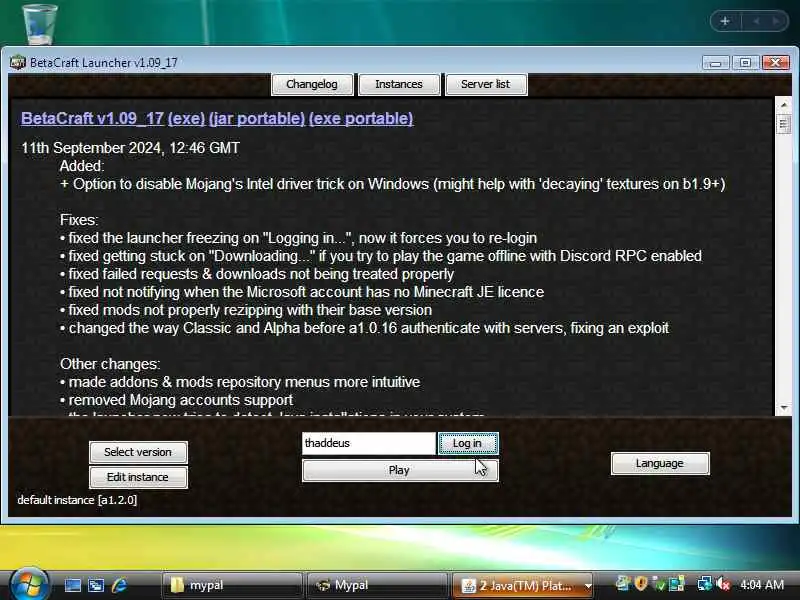Click the changelog scrollbar thumb
This screenshot has height=600, width=800.
tap(783, 124)
